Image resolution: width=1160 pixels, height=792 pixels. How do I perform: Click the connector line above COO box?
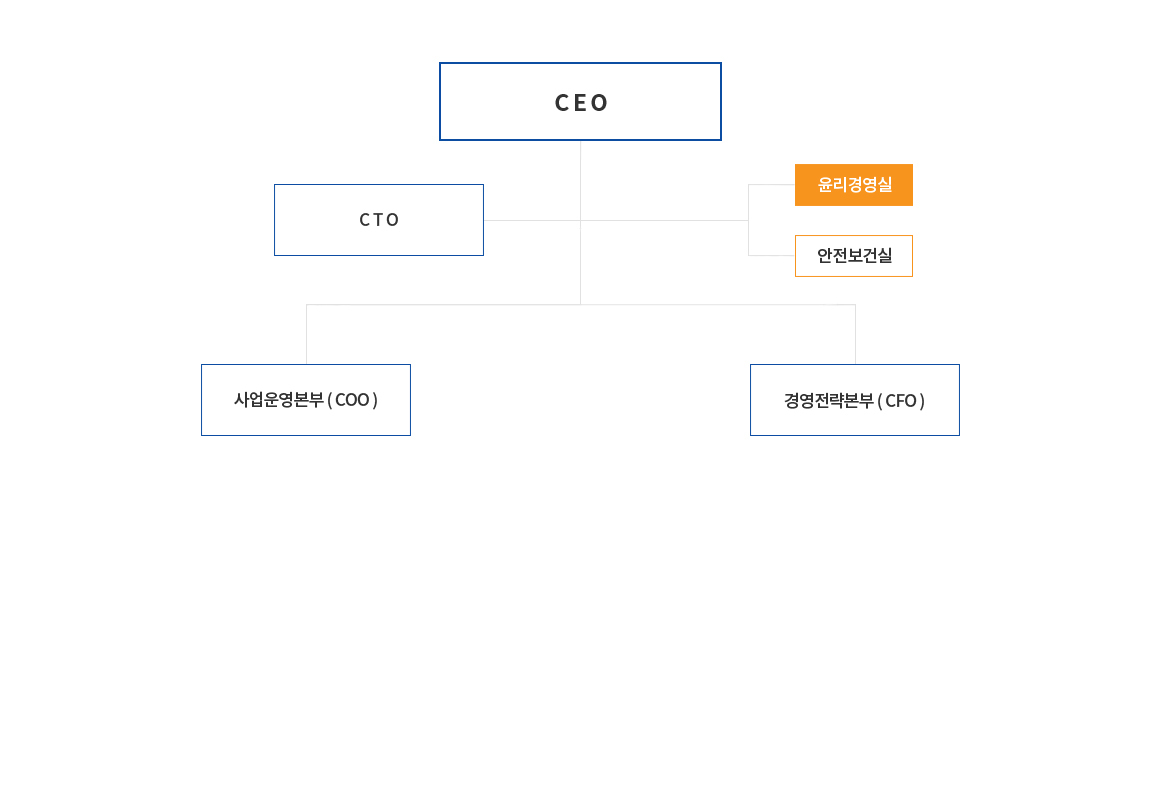coord(306,334)
